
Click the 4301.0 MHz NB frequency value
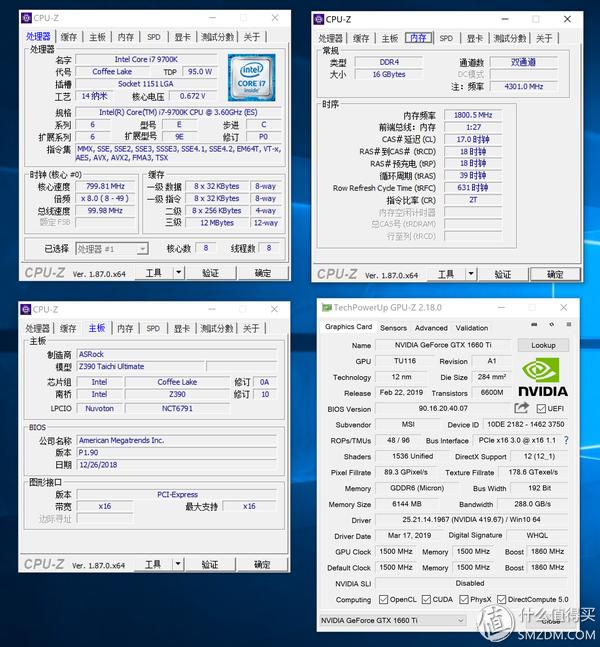click(524, 87)
